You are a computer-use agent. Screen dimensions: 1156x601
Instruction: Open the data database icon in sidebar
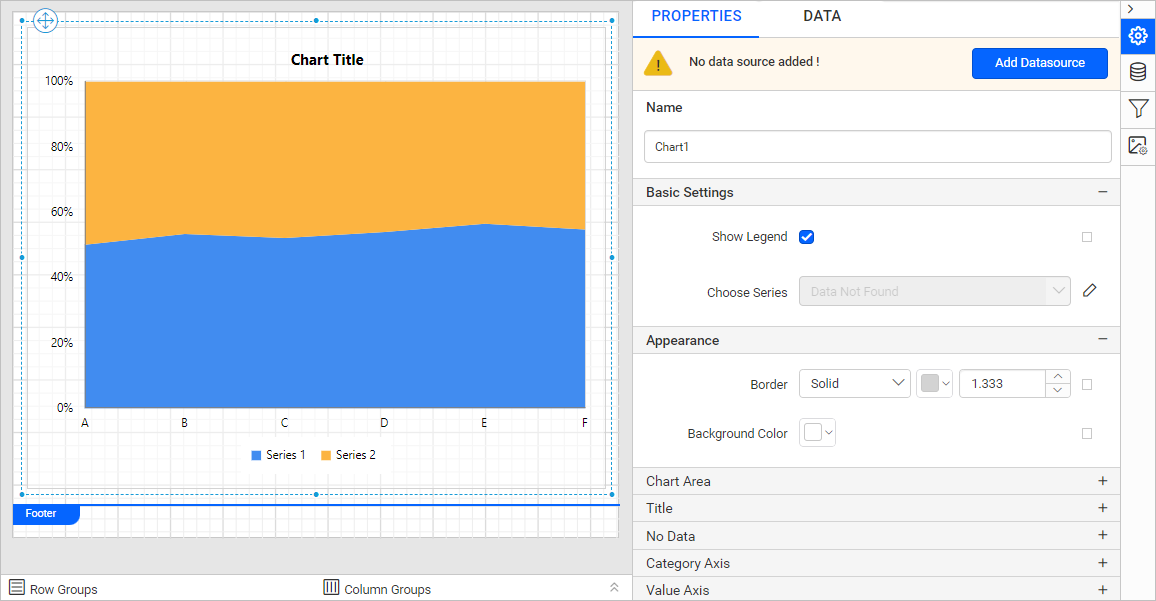[x=1137, y=72]
